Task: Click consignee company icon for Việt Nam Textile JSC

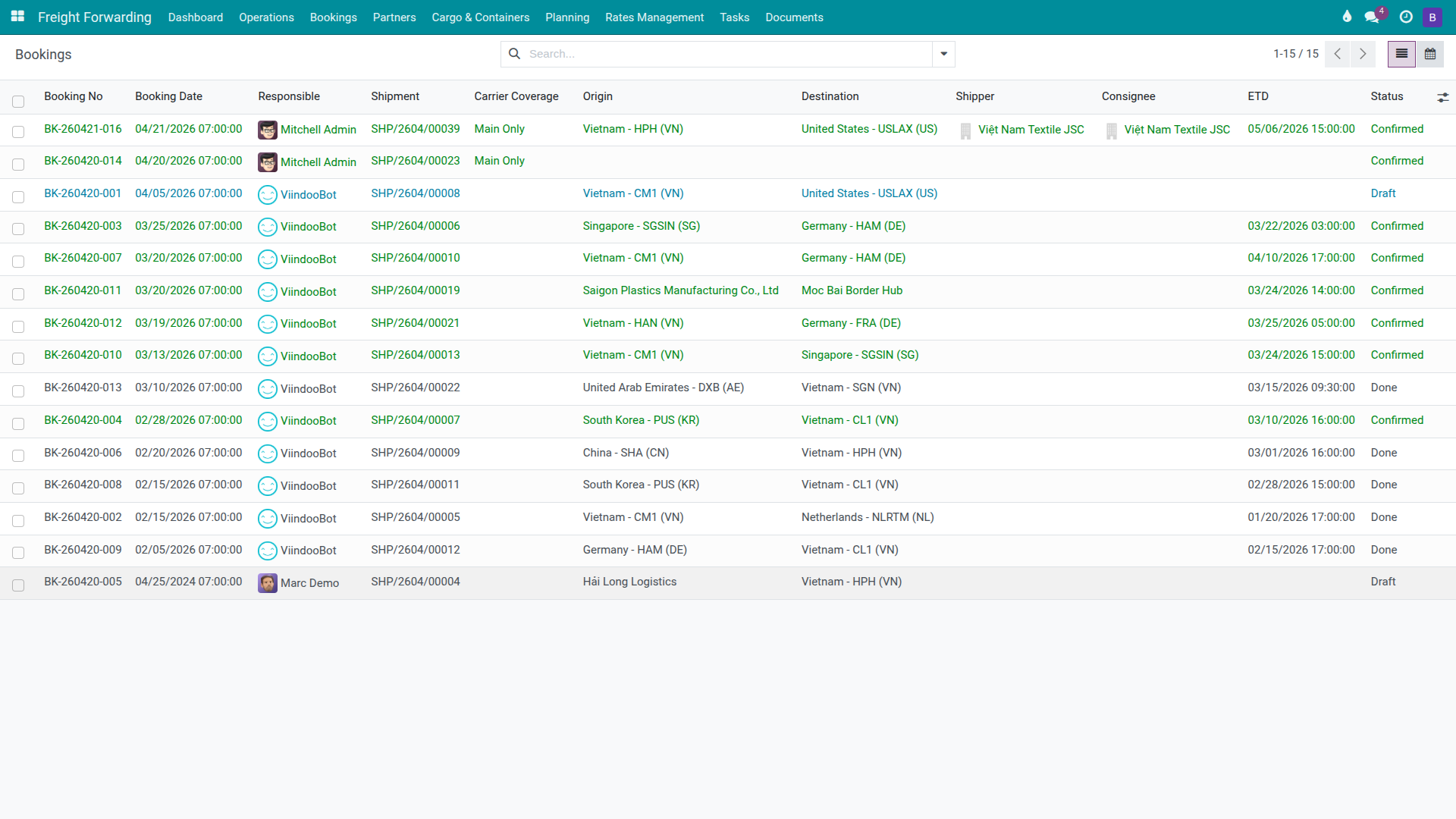Action: [1112, 131]
